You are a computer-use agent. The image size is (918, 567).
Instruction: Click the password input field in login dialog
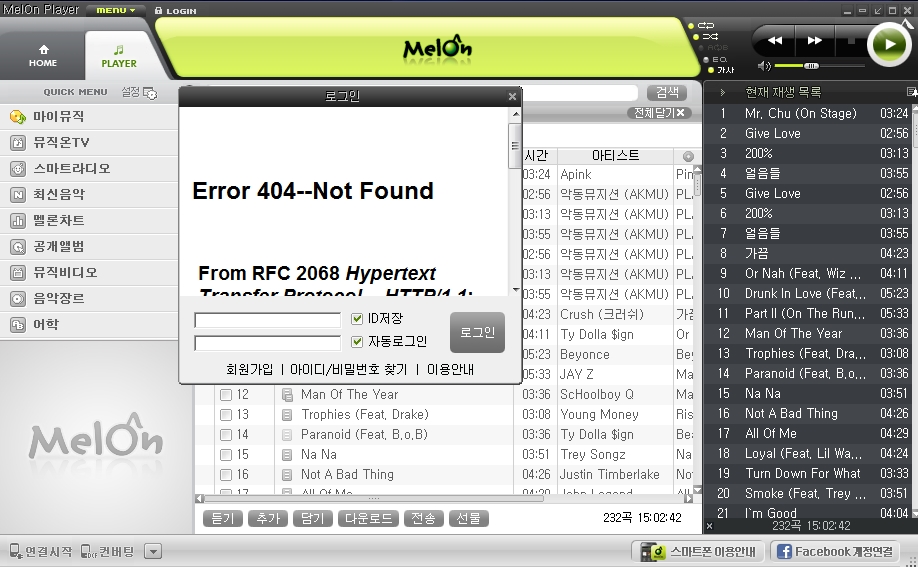pos(267,343)
